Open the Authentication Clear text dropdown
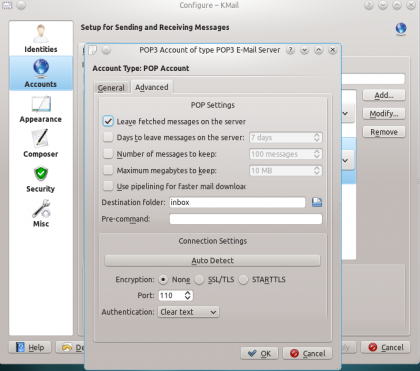Screen dimensions: 420x371 [x=188, y=312]
